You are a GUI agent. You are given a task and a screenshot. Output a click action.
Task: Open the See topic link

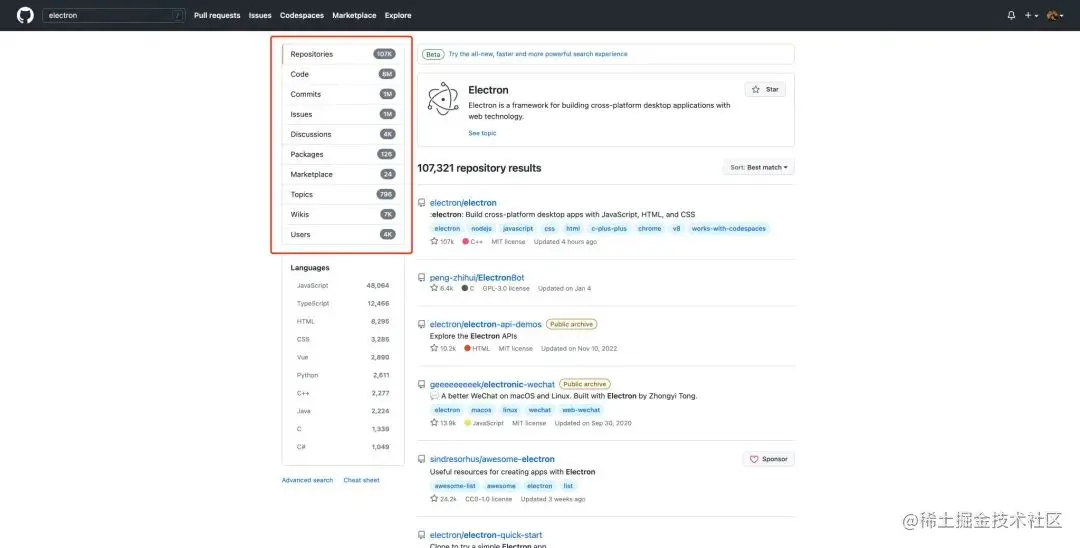click(x=482, y=134)
